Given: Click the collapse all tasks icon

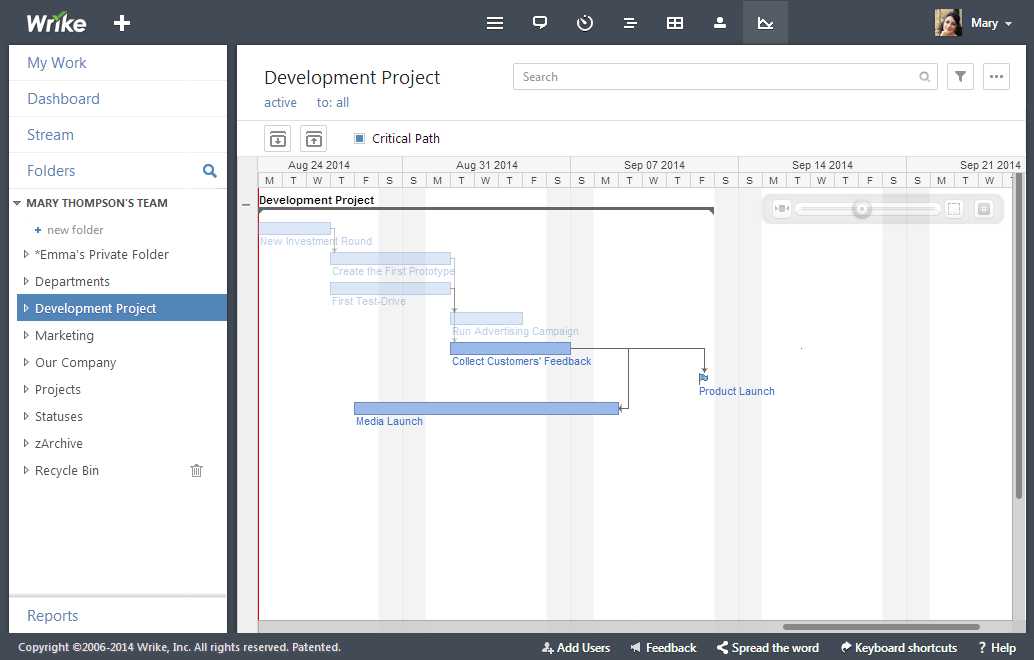Looking at the screenshot, I should click(x=313, y=138).
